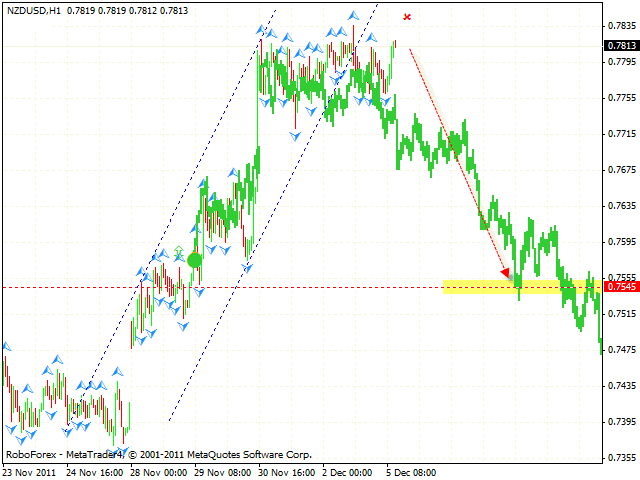Viewport: 640px width, 480px height.
Task: Select the current price label 0.7813
Action: click(x=620, y=45)
